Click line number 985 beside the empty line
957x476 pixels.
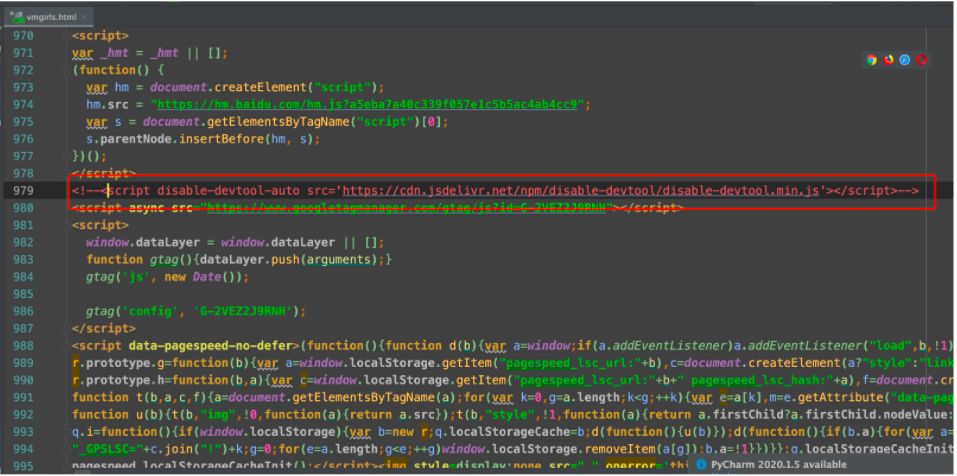tap(23, 294)
